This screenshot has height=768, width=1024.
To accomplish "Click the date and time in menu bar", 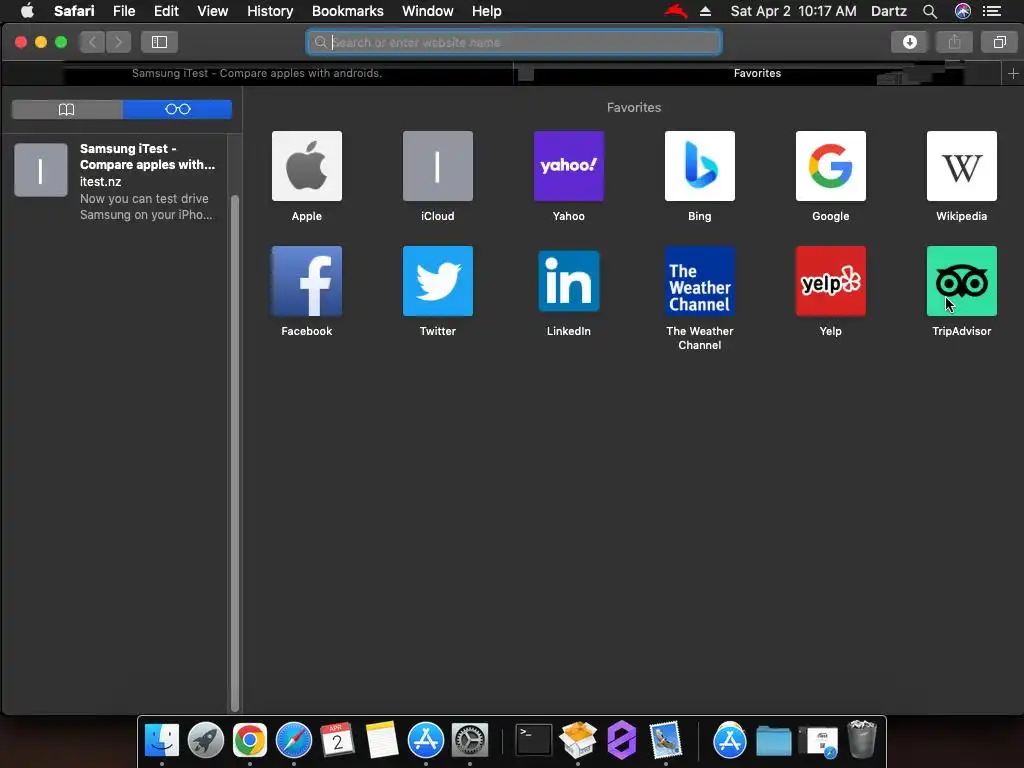I will (793, 11).
